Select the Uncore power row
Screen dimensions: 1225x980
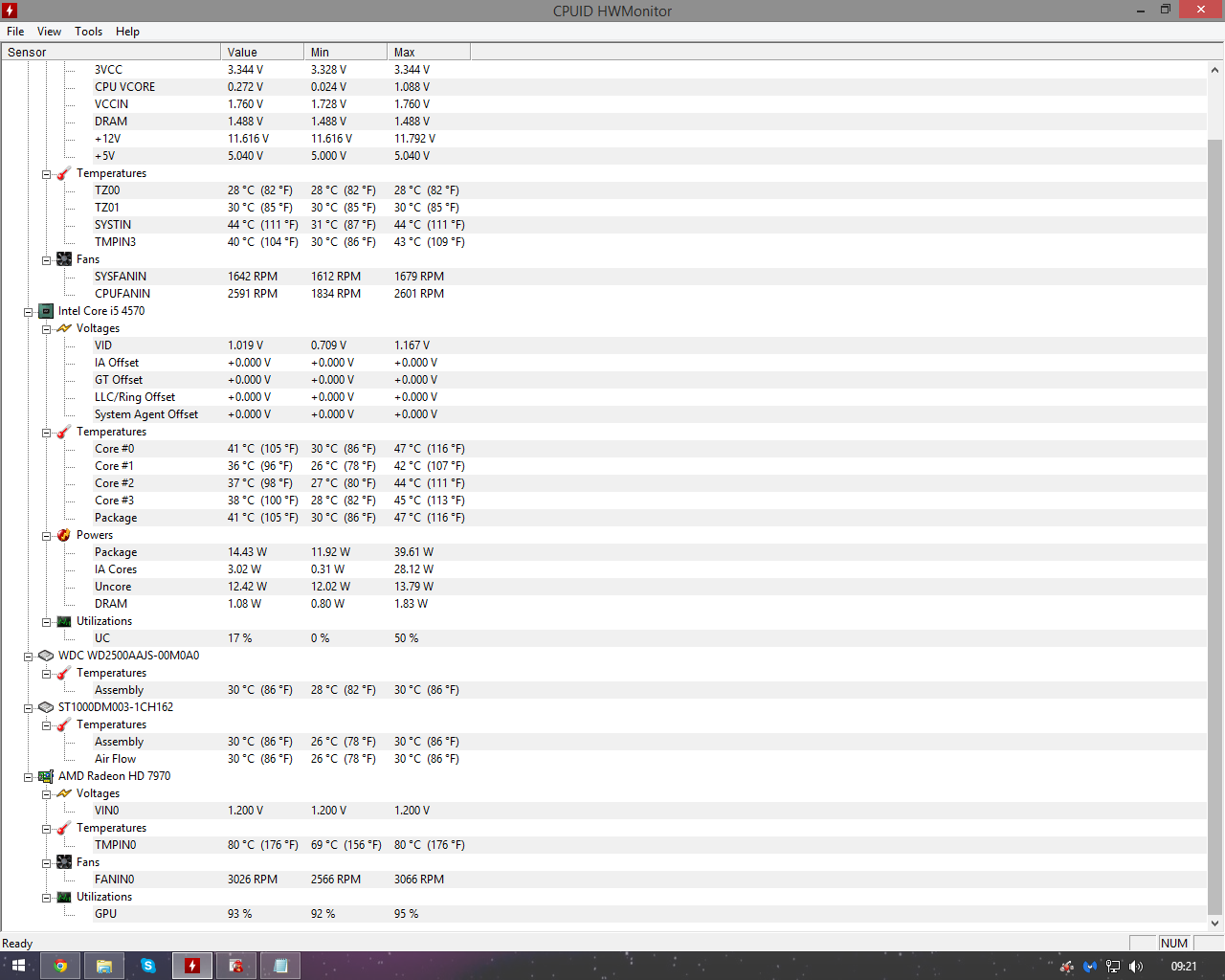604,587
